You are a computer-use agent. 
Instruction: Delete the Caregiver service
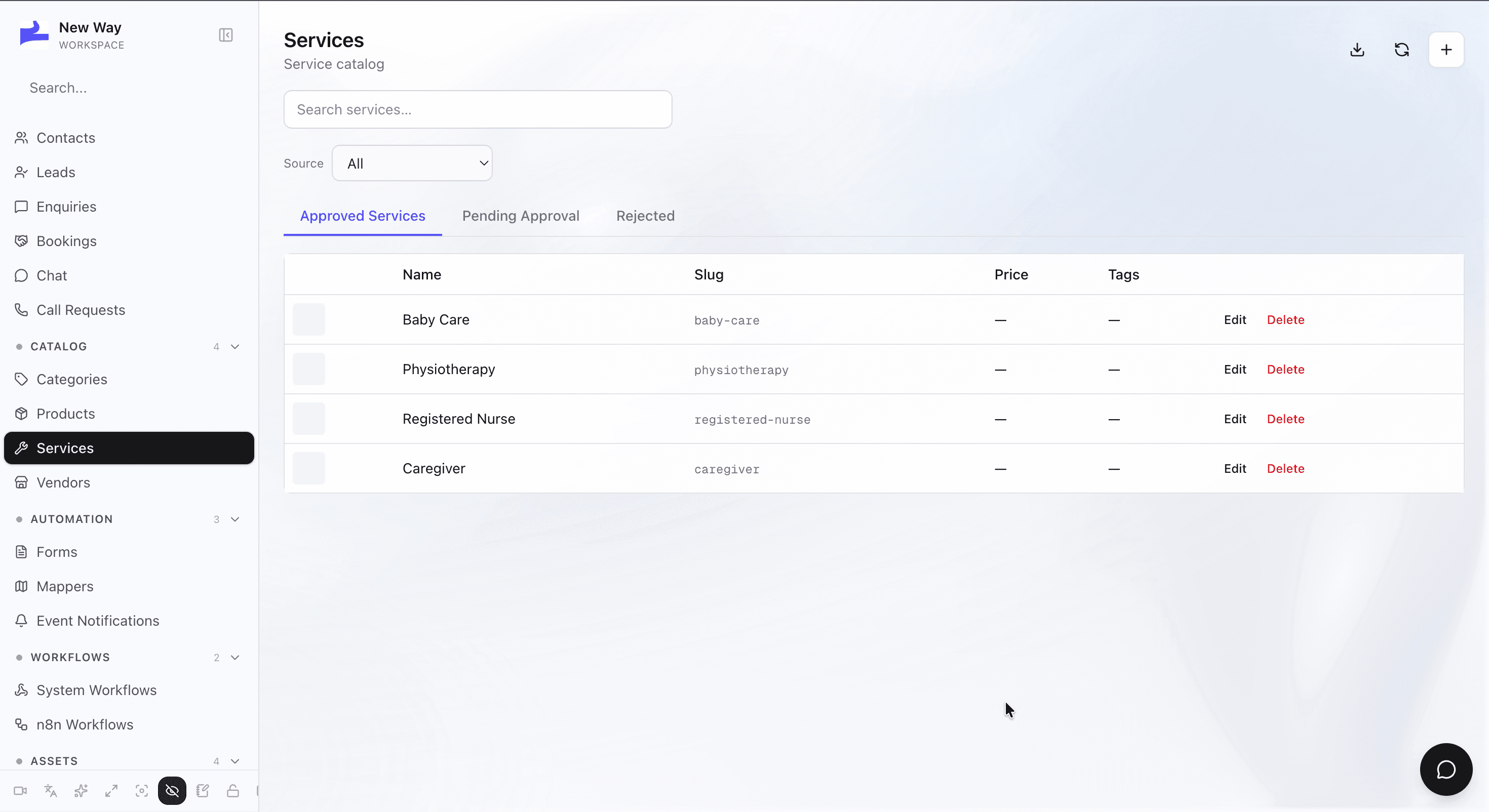click(x=1285, y=469)
